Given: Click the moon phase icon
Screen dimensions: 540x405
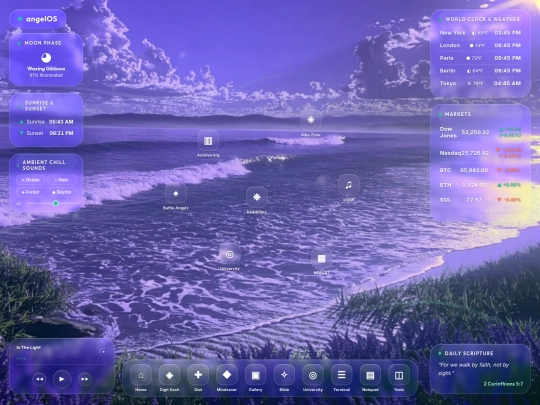Looking at the screenshot, I should [x=46, y=58].
